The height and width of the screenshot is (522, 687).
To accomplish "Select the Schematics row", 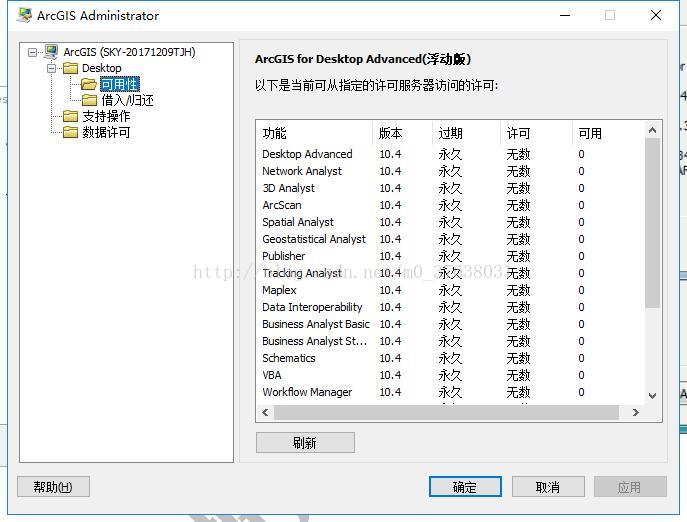I will (450, 358).
